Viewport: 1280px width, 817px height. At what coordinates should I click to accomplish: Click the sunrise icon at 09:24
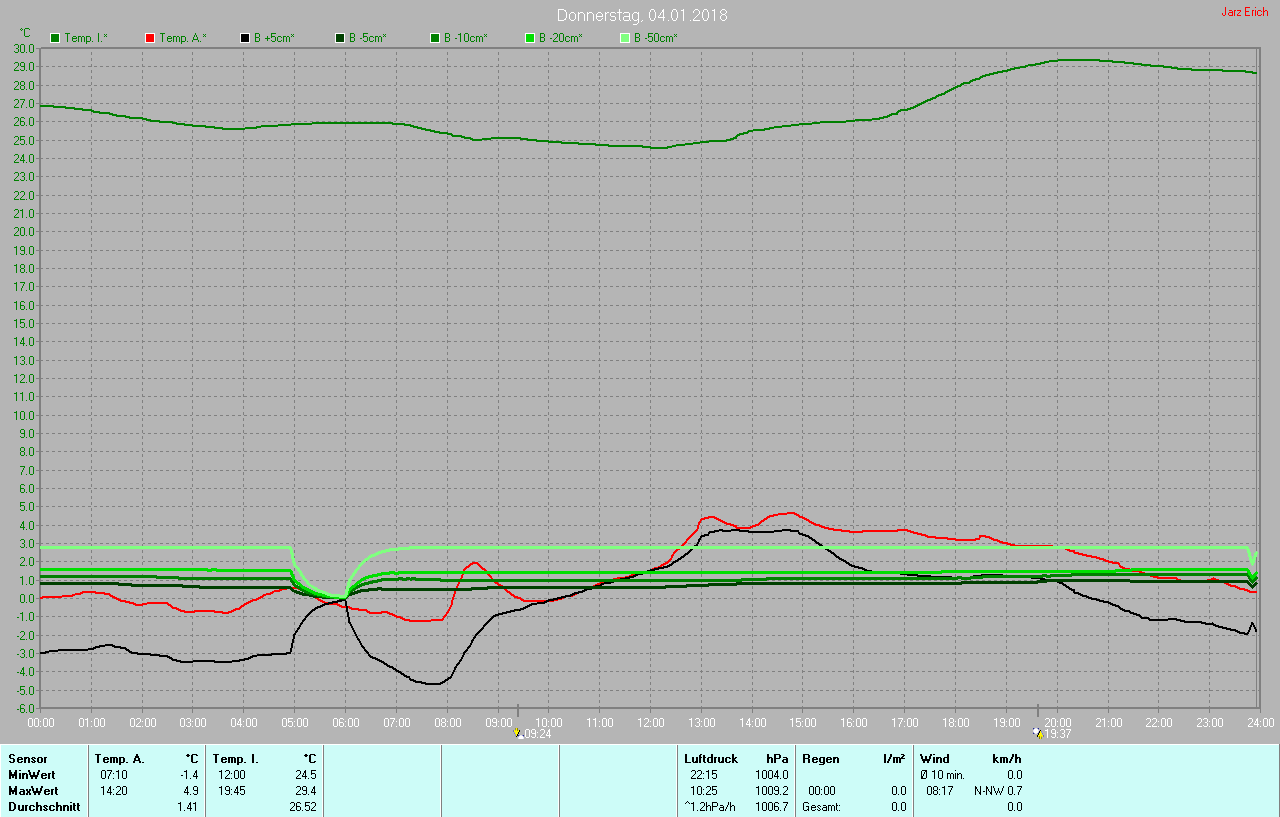(517, 733)
